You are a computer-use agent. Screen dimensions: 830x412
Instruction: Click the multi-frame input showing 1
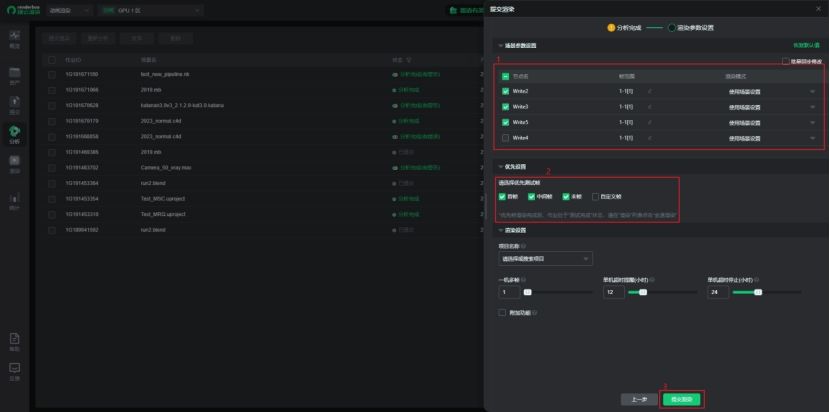tap(509, 292)
